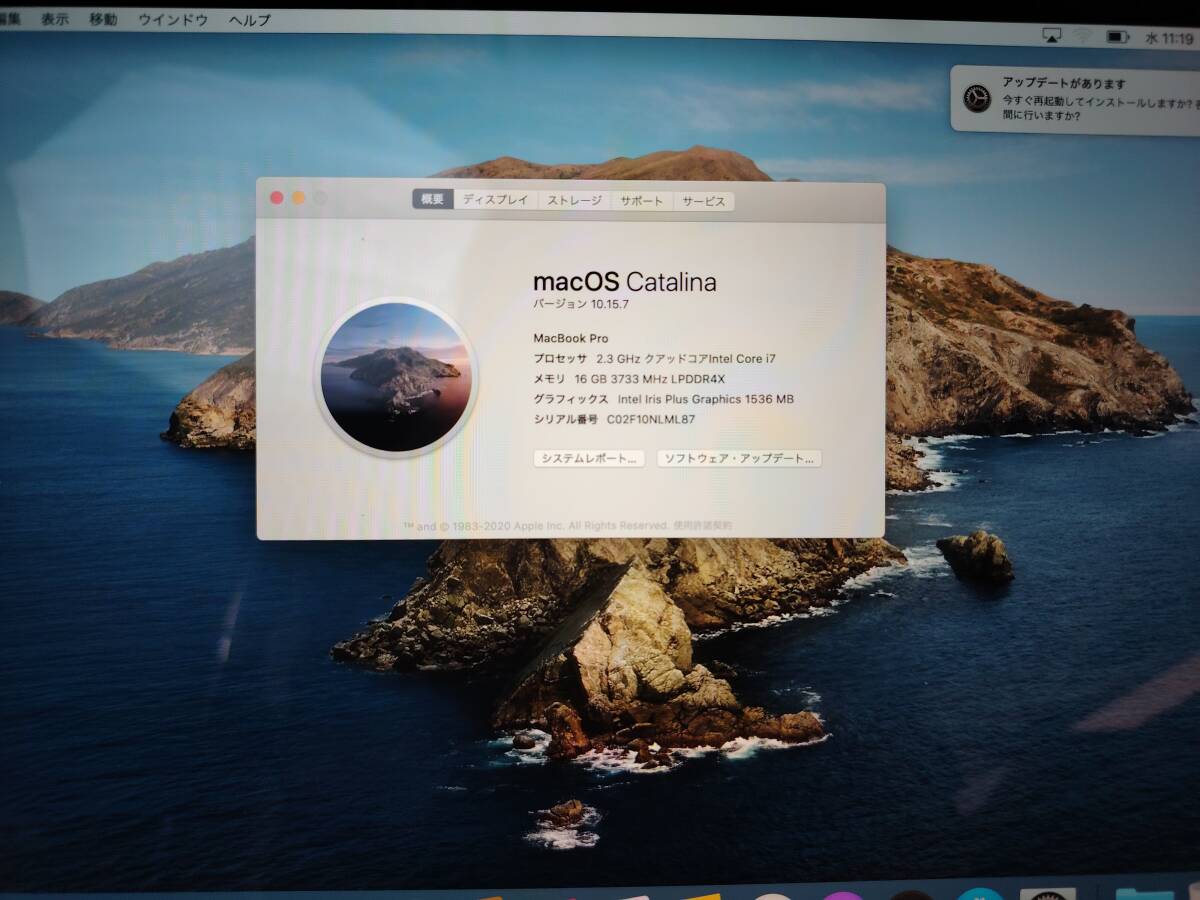1200x900 pixels.
Task: Close the About This Mac window
Action: pyautogui.click(x=277, y=198)
